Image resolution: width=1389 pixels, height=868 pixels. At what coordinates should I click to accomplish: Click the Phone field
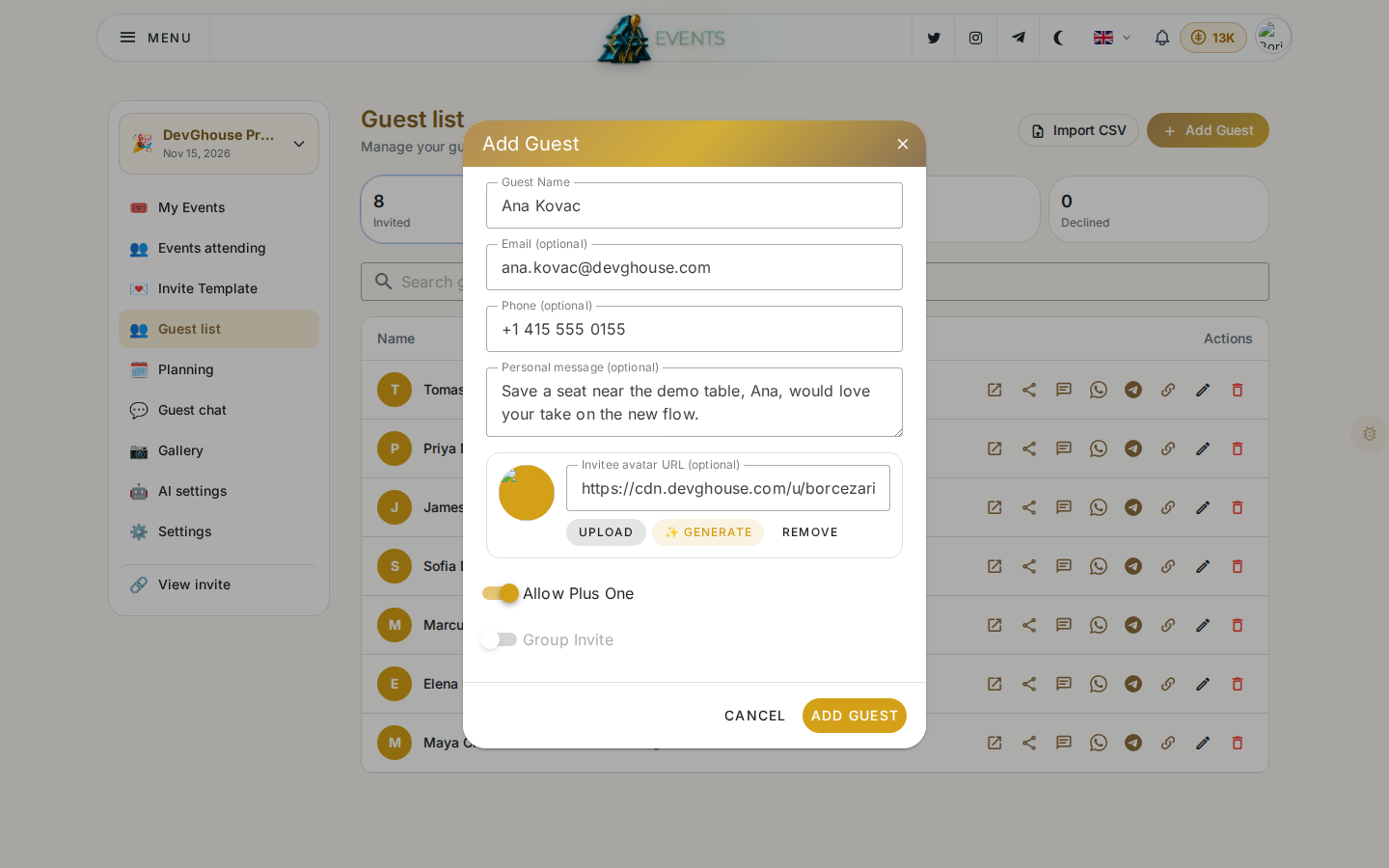(694, 329)
